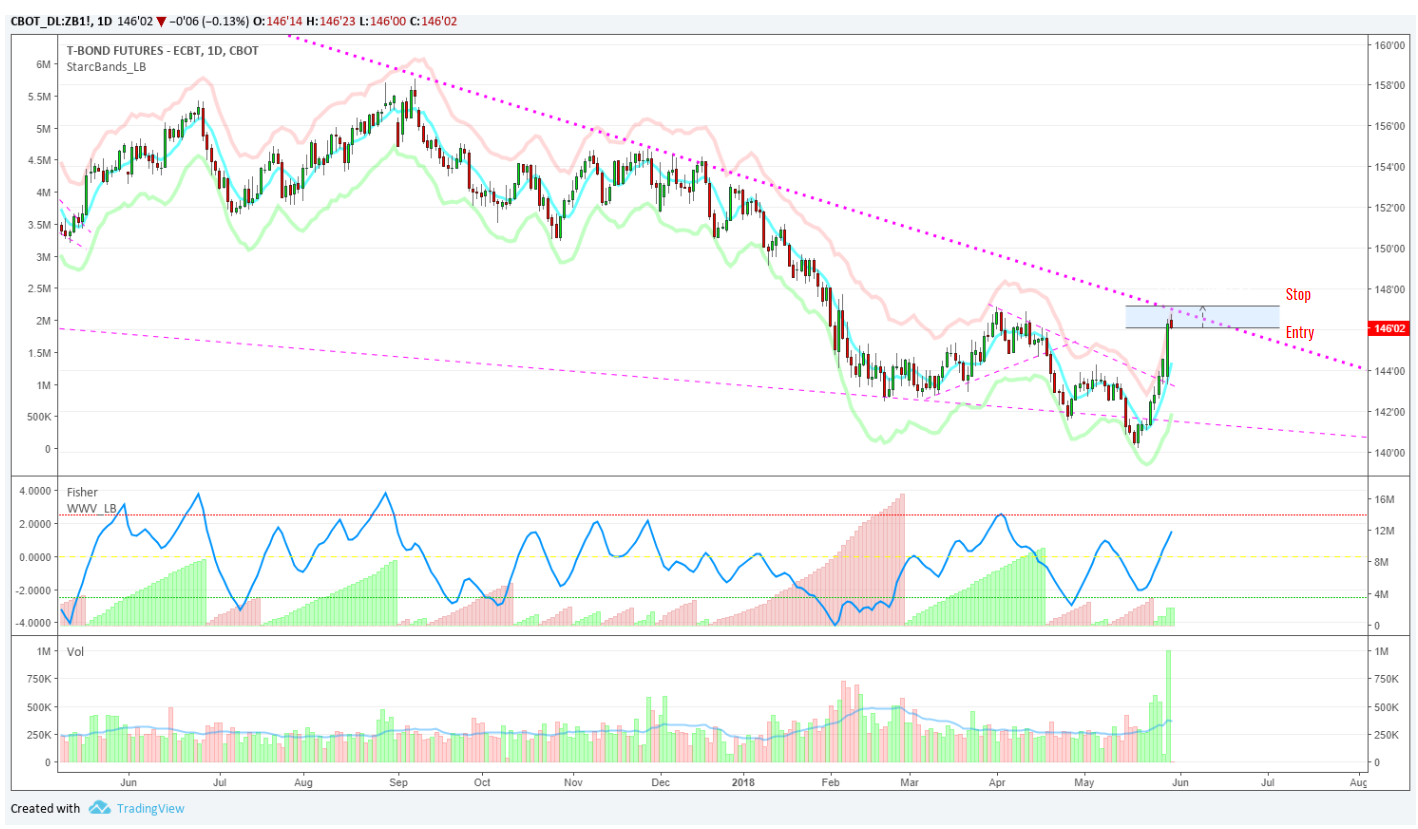Open the TradingView link in the footer
1418x829 pixels.
tap(150, 808)
